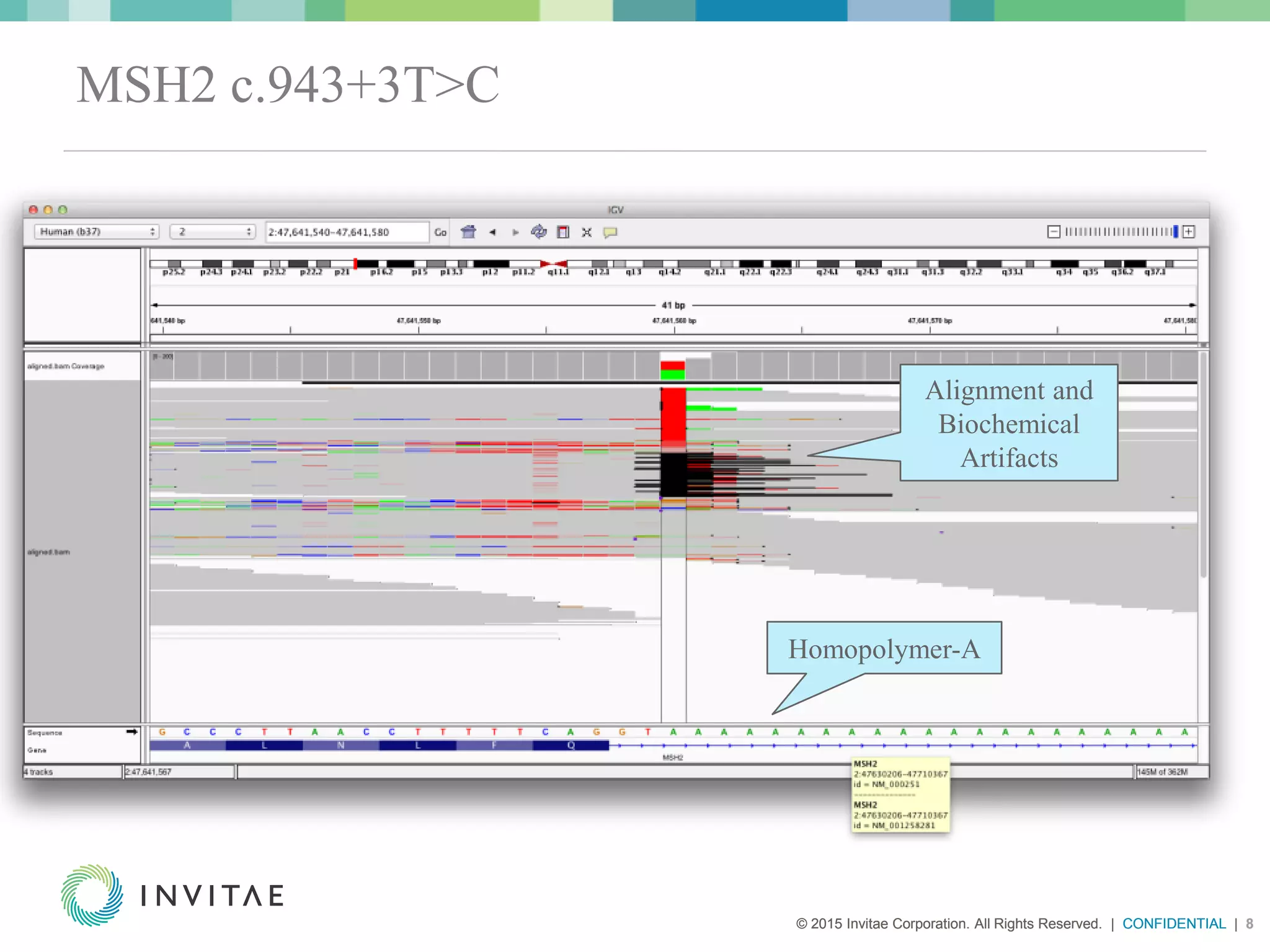Navigate forward with right arrow icon
The width and height of the screenshot is (1270, 952).
515,232
